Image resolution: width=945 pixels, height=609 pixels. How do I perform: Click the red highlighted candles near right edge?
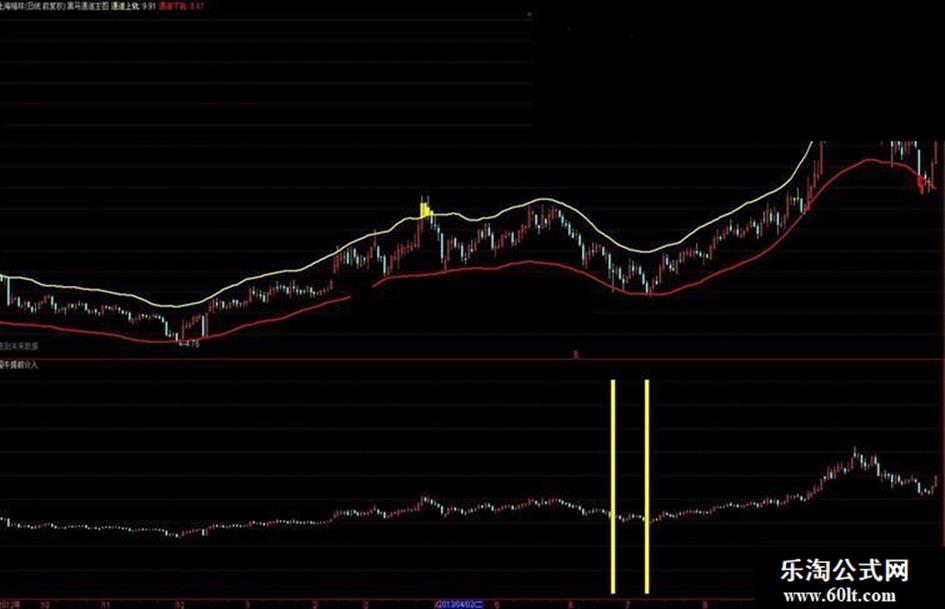[x=921, y=183]
